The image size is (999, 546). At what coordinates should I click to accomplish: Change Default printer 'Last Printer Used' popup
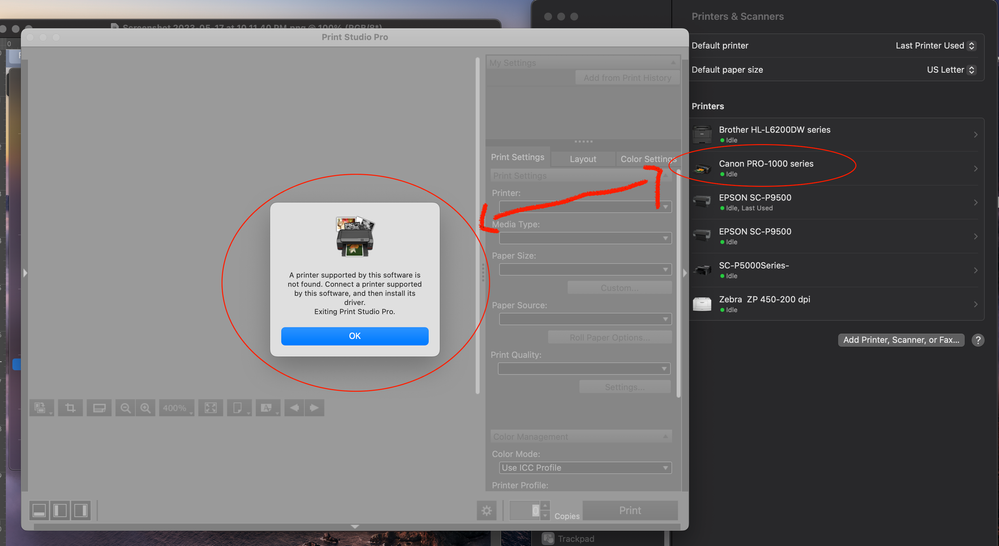935,46
